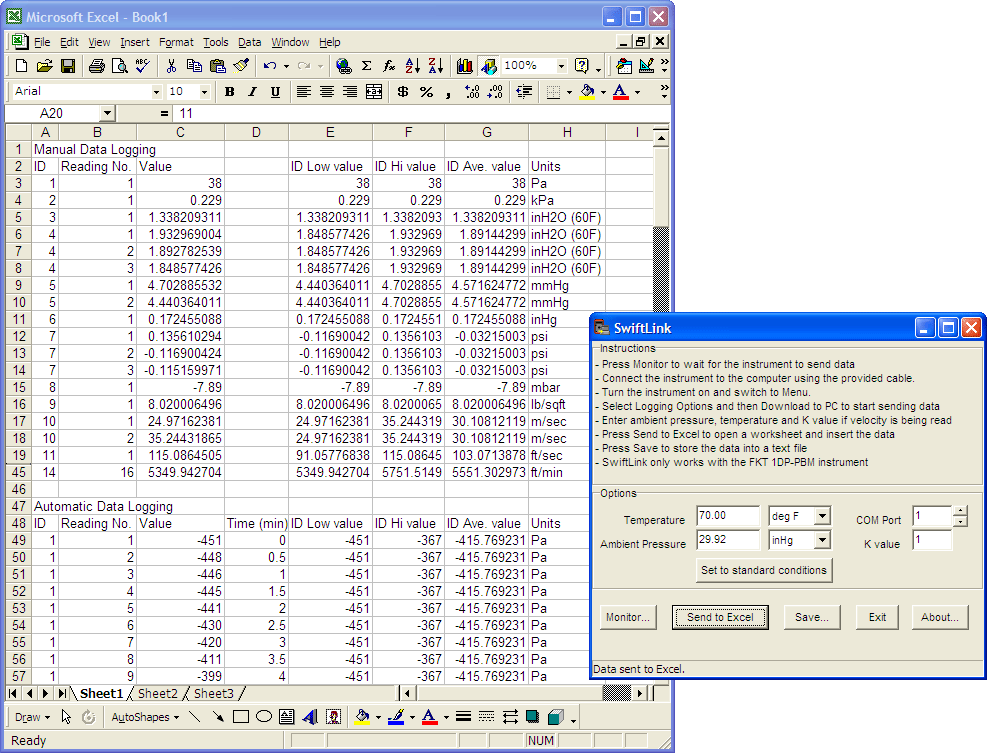Click Exit button in SwiftLink
The height and width of the screenshot is (753, 987).
(877, 617)
